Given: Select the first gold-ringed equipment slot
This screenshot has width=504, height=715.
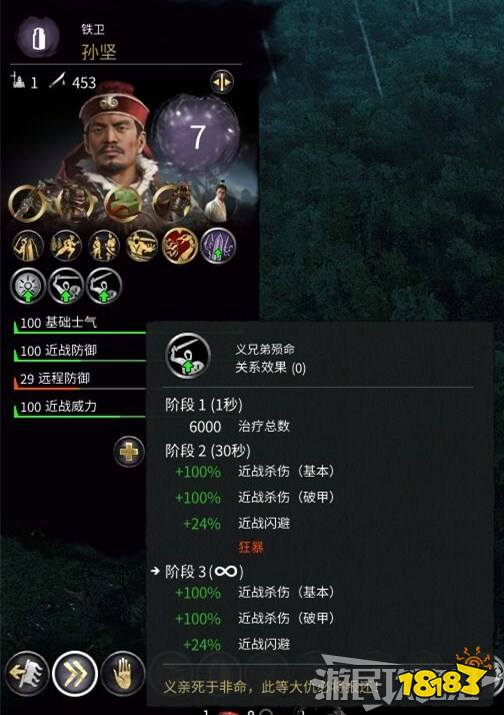Looking at the screenshot, I should pyautogui.click(x=27, y=203).
